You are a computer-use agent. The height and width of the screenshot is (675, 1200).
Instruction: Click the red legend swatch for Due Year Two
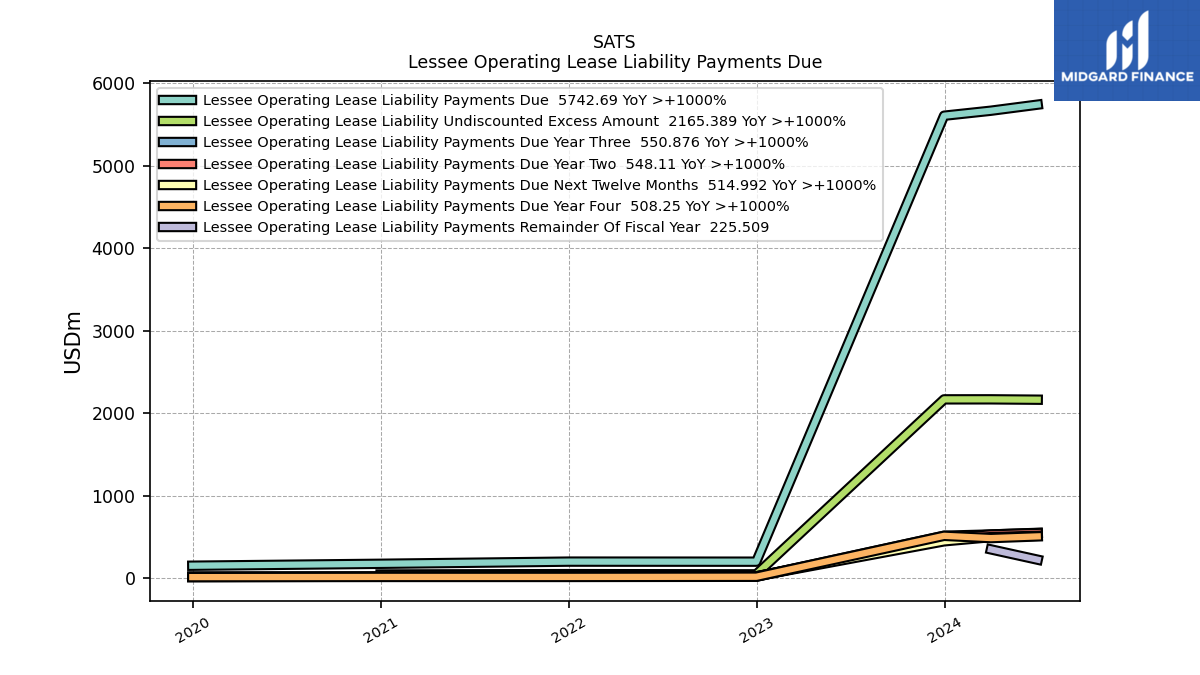pos(178,164)
